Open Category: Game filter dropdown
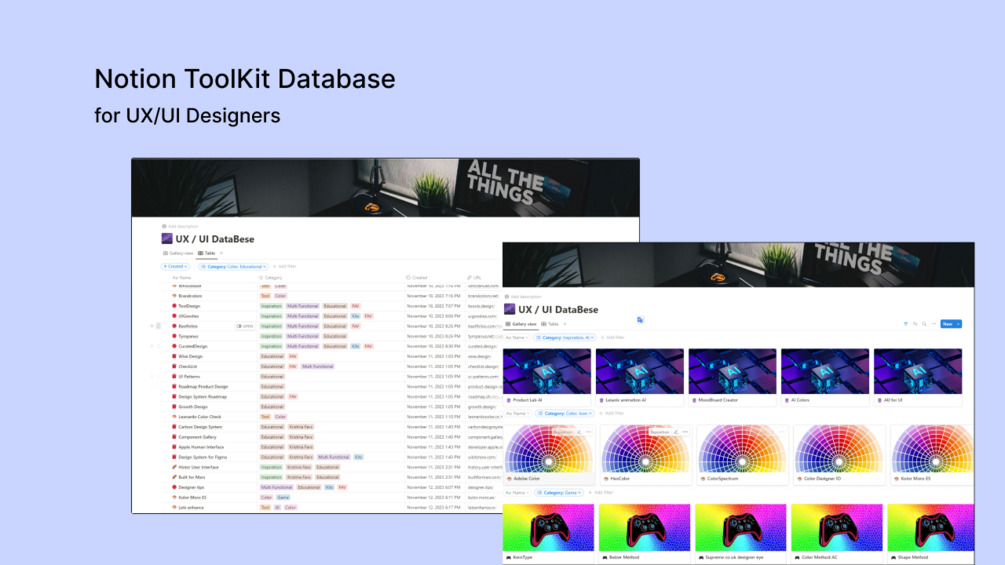1005x565 pixels. 560,493
